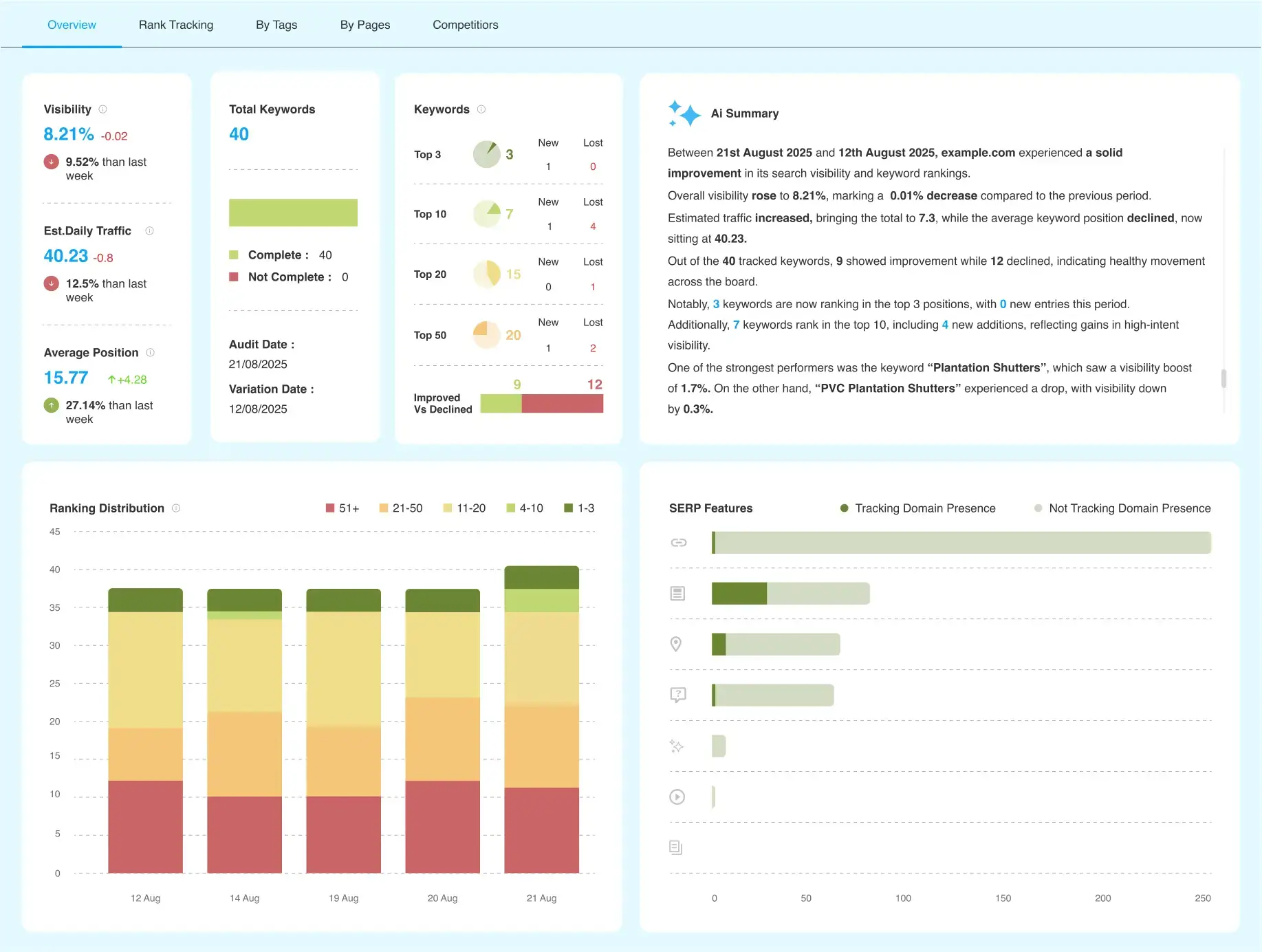The height and width of the screenshot is (952, 1262).
Task: Toggle Tracking Domain Presence legend item
Action: pyautogui.click(x=917, y=508)
